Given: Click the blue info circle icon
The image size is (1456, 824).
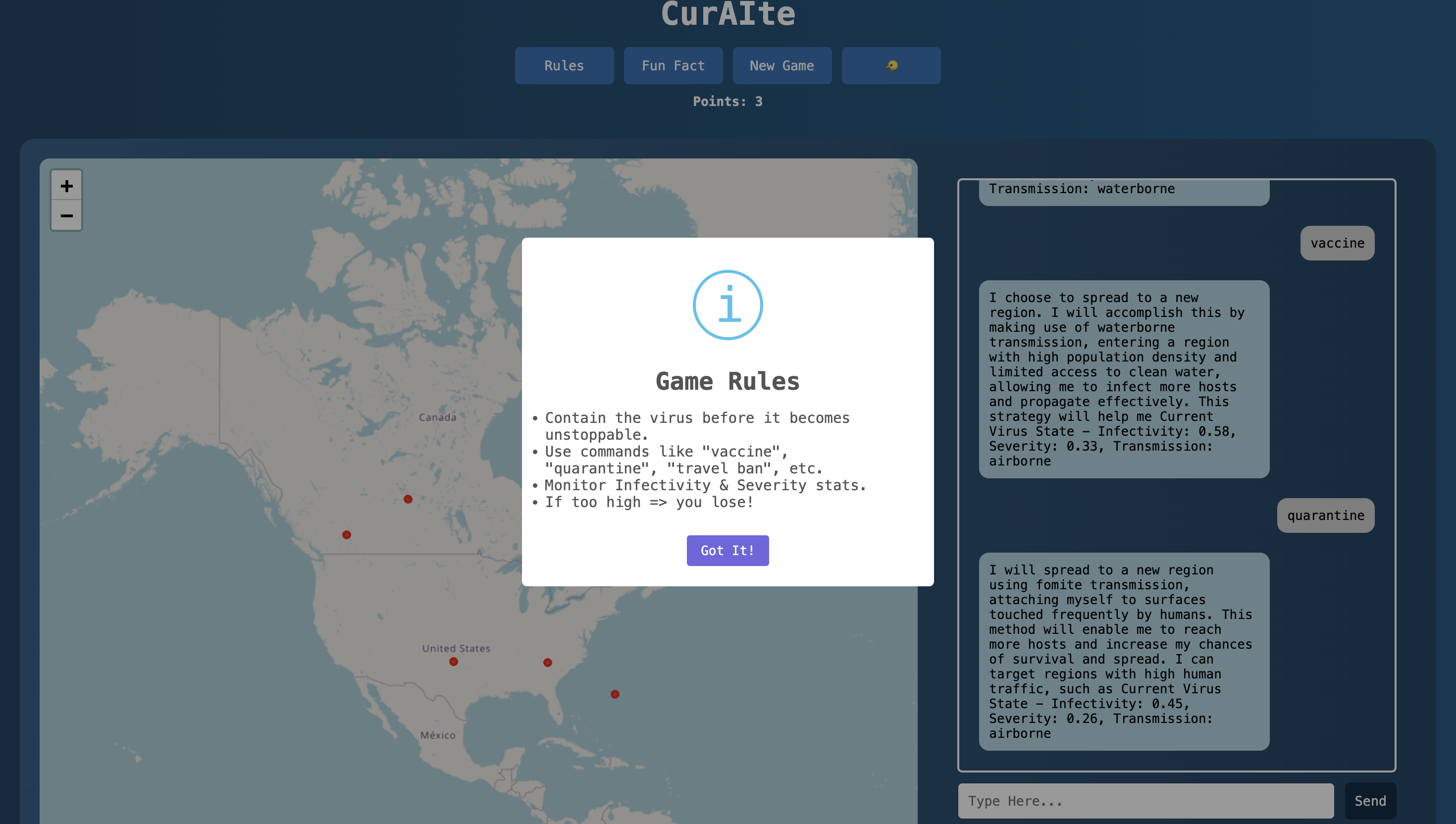Looking at the screenshot, I should coord(728,305).
